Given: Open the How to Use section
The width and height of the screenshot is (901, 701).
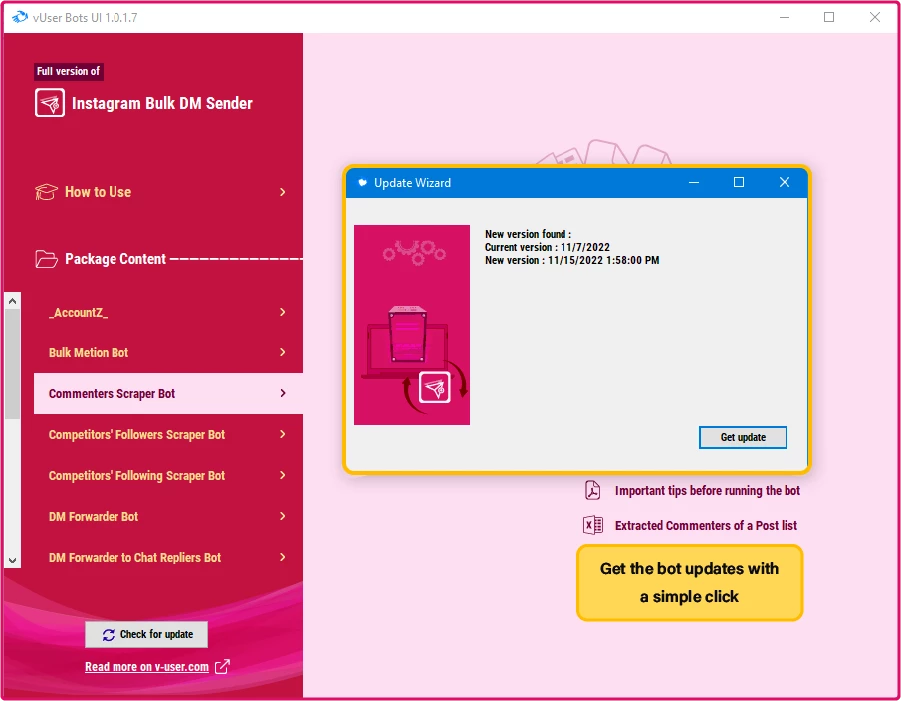Looking at the screenshot, I should [x=161, y=192].
